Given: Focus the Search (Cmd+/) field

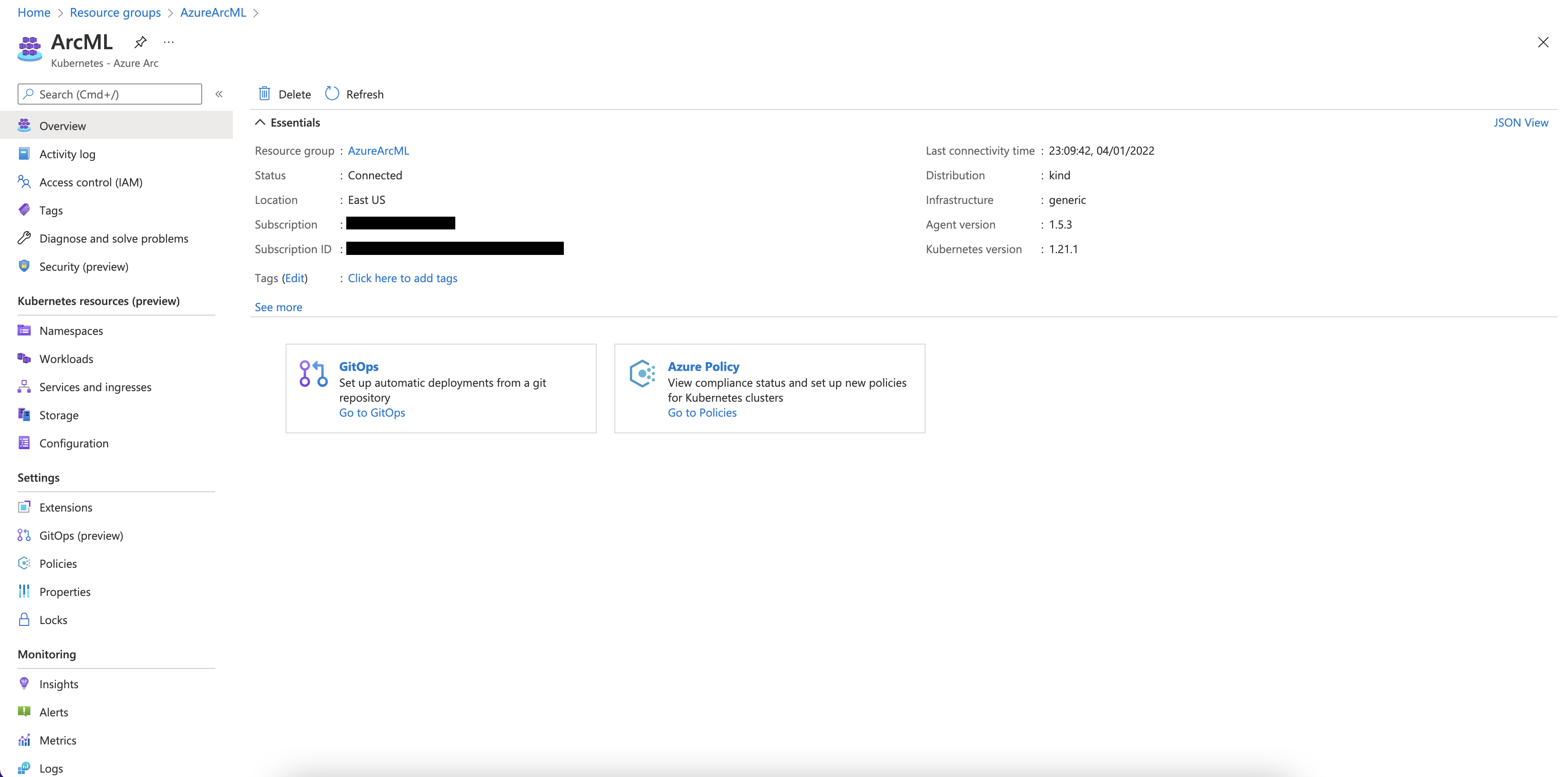Looking at the screenshot, I should click(109, 94).
